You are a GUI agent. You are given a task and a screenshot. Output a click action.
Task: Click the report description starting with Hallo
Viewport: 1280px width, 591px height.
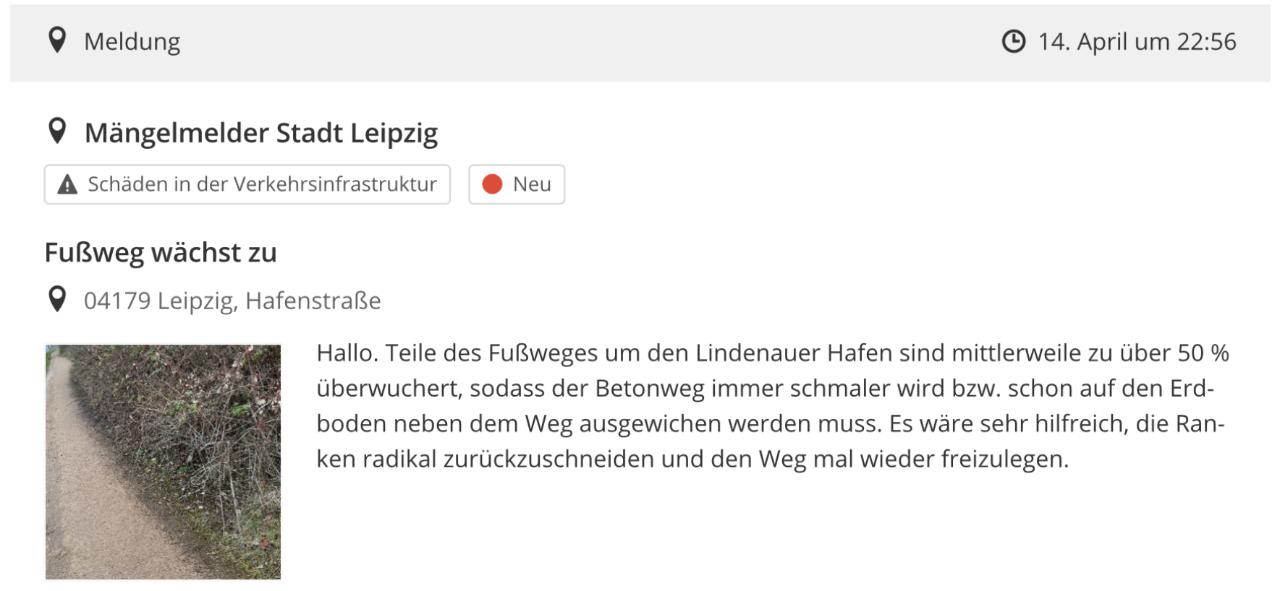click(773, 407)
